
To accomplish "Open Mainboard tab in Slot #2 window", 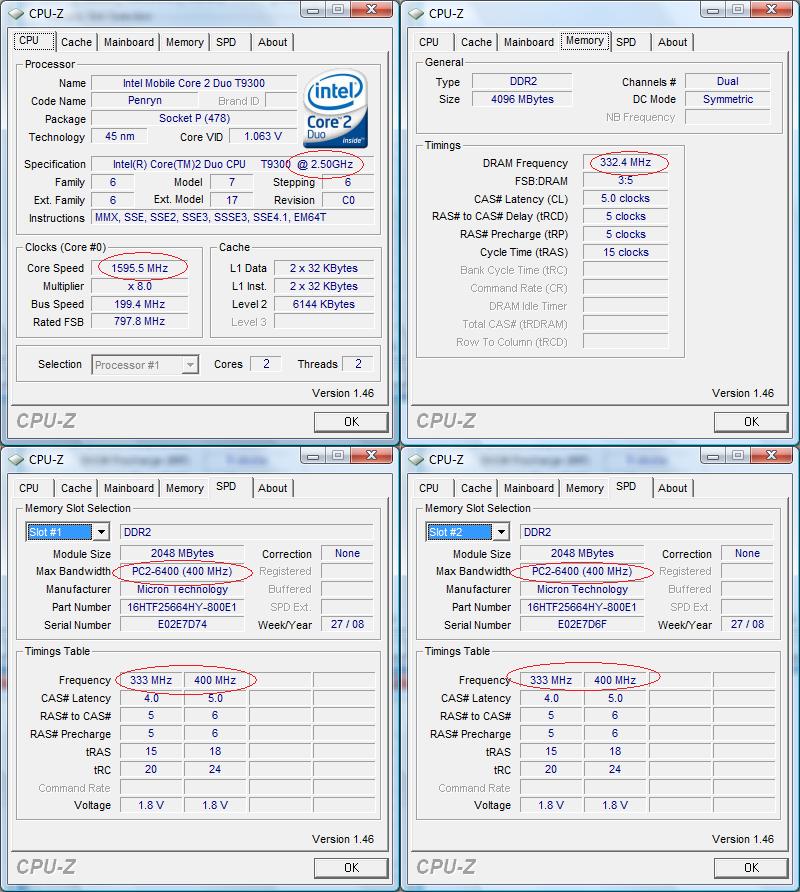I will [529, 488].
